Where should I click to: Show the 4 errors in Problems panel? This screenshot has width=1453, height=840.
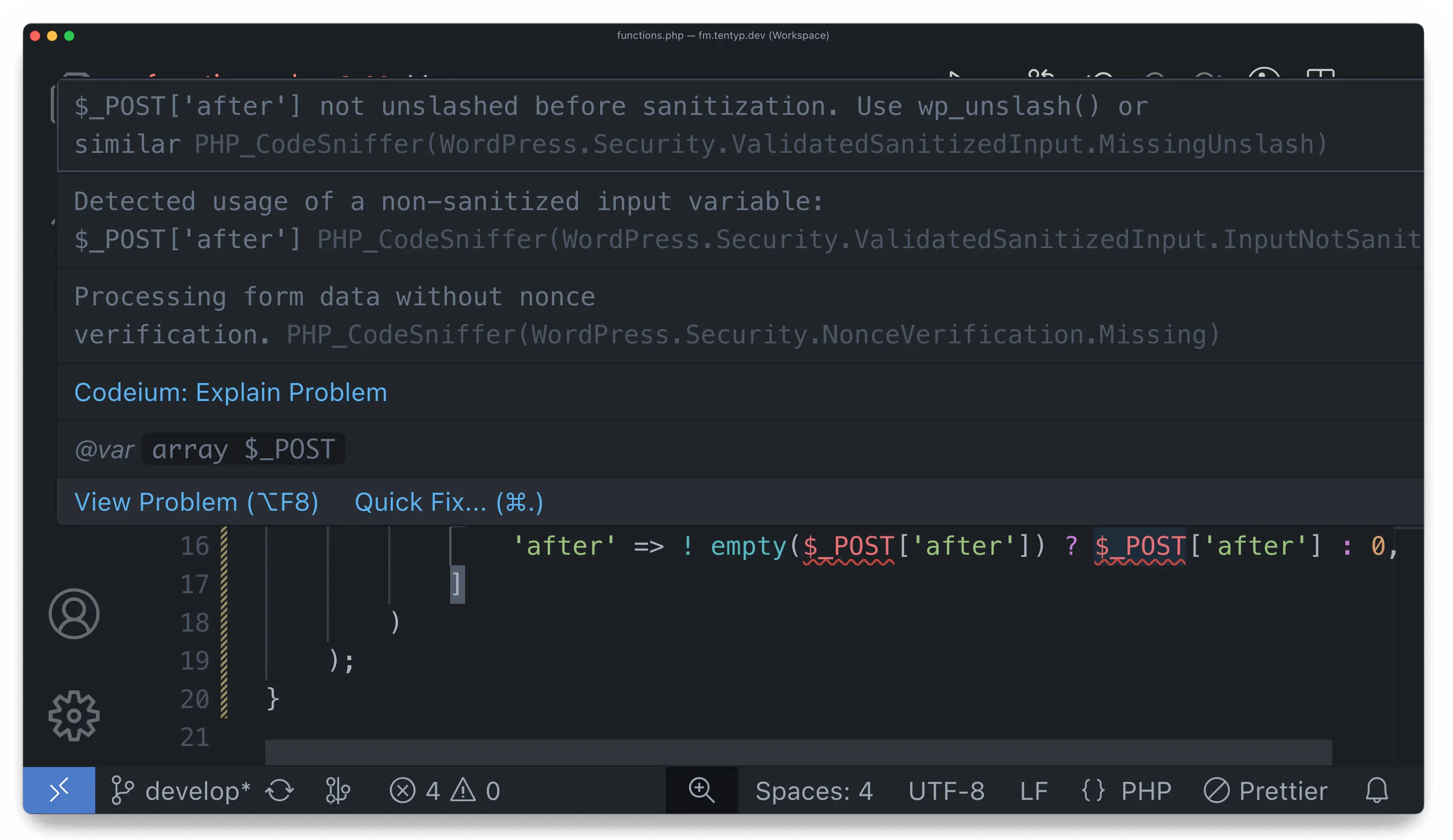(x=415, y=791)
